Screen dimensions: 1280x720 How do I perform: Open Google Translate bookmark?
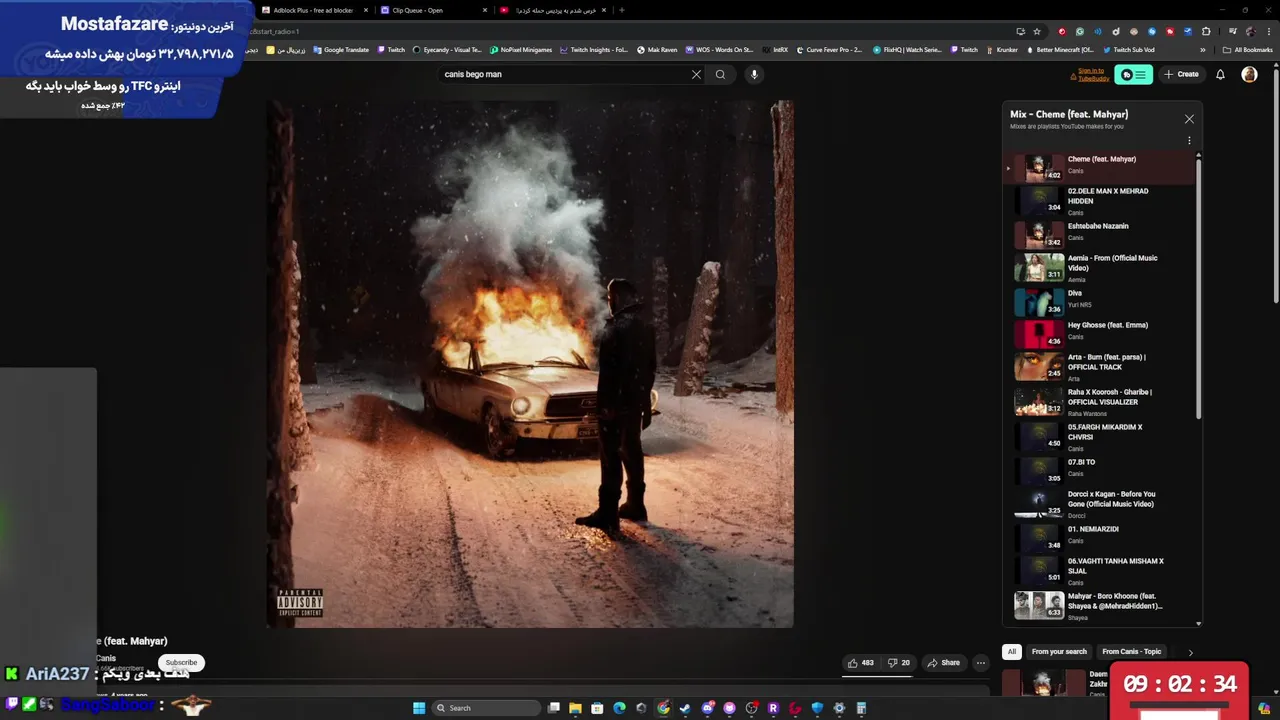340,50
